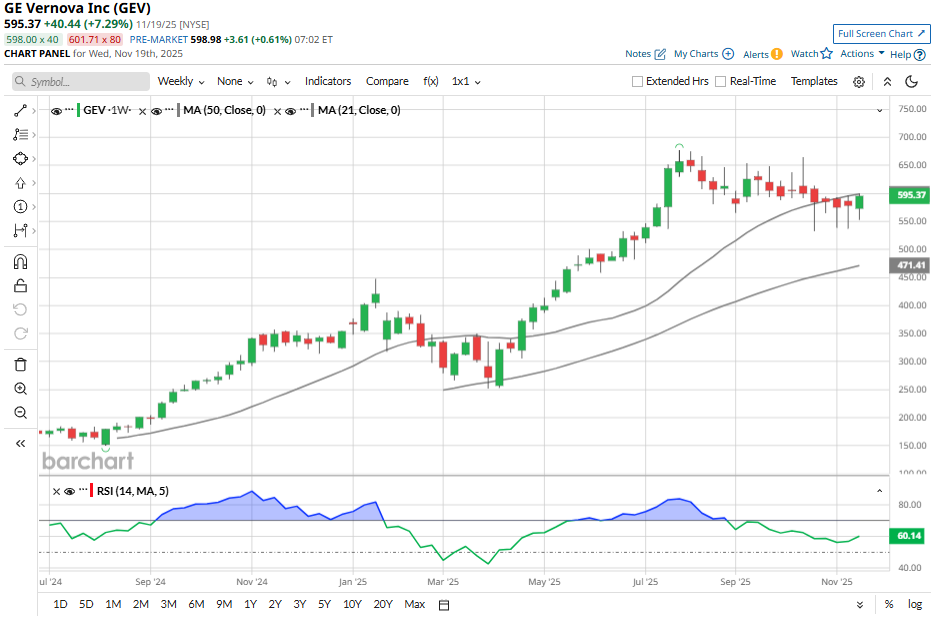Enable the Extended Hrs checkbox
This screenshot has height=635, width=949.
point(637,81)
